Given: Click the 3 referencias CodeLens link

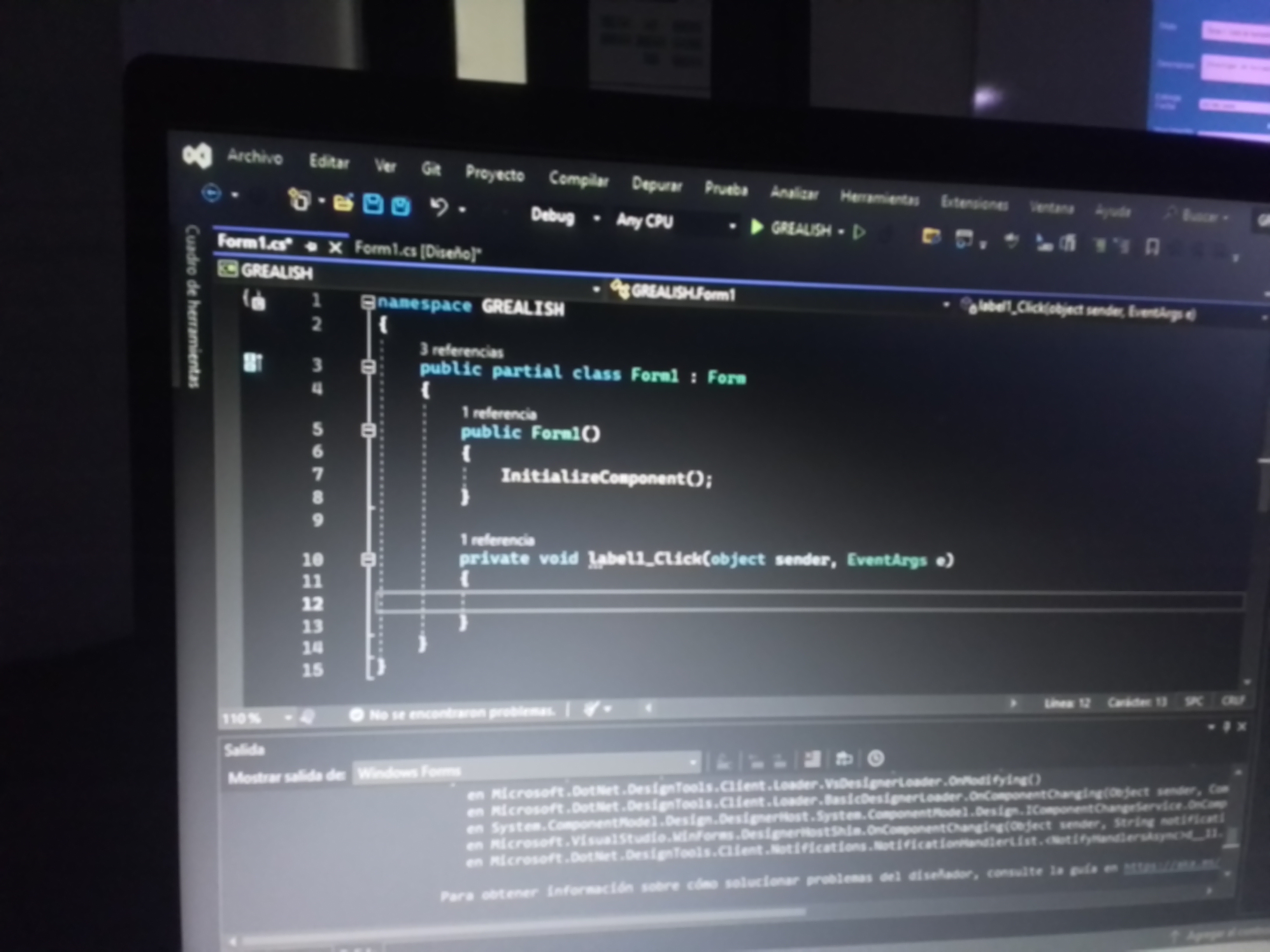Looking at the screenshot, I should point(461,351).
